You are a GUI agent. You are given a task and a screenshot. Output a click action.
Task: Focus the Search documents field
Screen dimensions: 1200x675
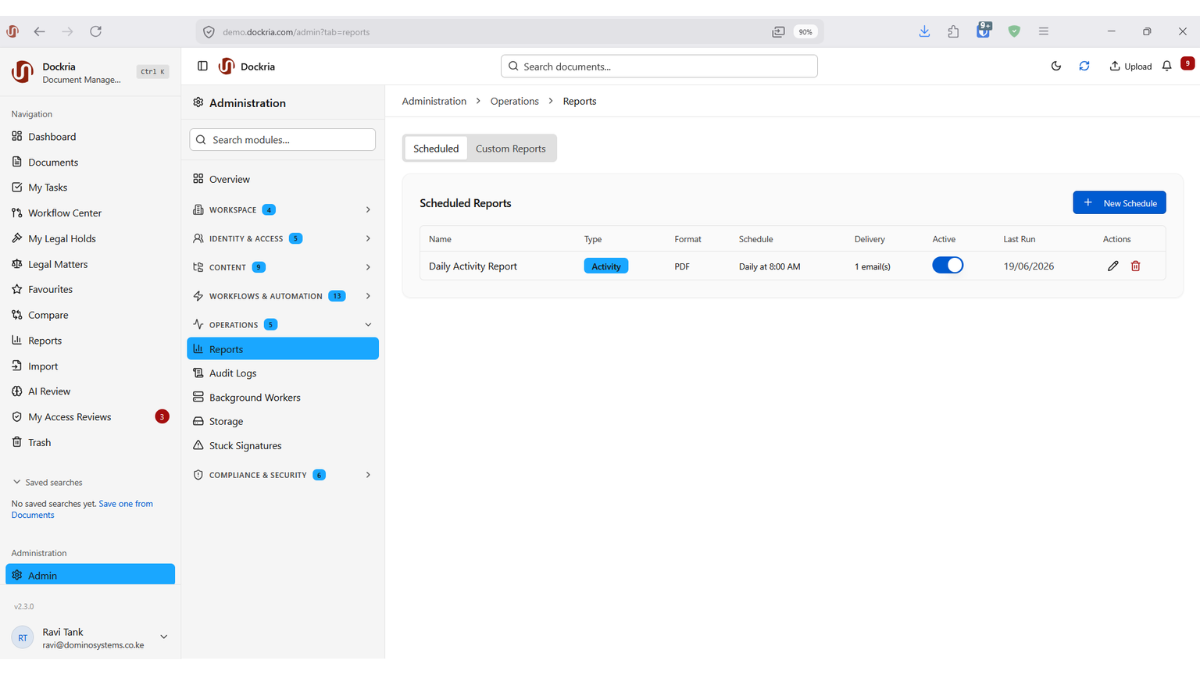tap(659, 66)
